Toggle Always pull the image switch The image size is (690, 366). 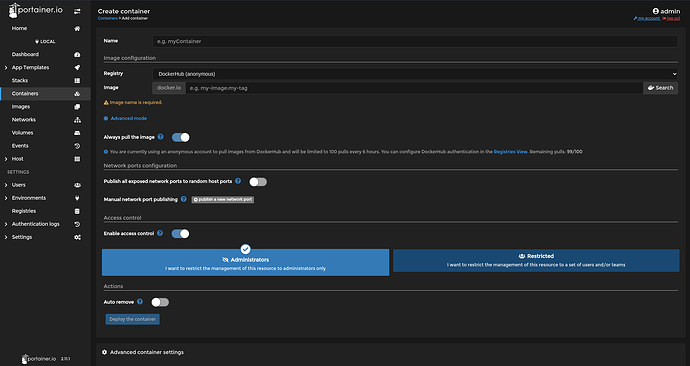coord(180,137)
